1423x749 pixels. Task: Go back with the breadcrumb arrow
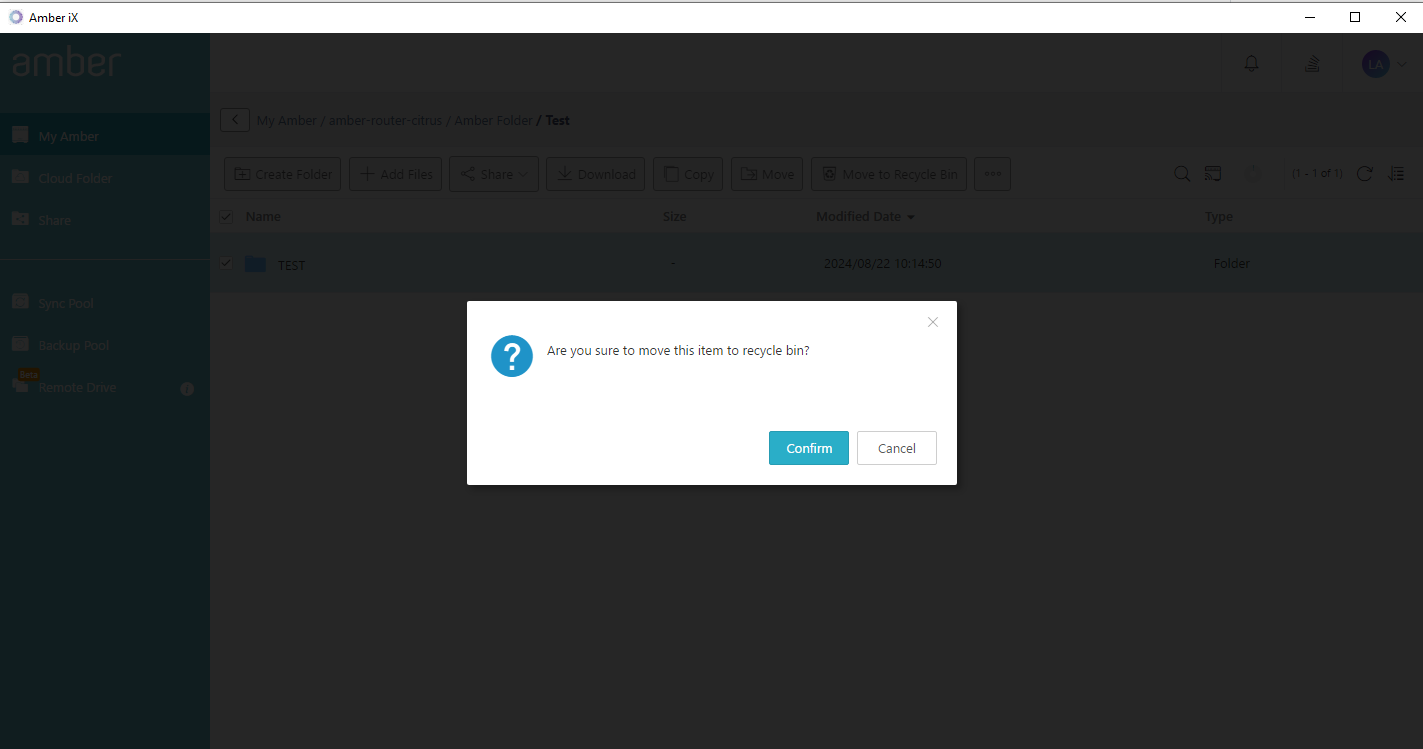pos(235,120)
